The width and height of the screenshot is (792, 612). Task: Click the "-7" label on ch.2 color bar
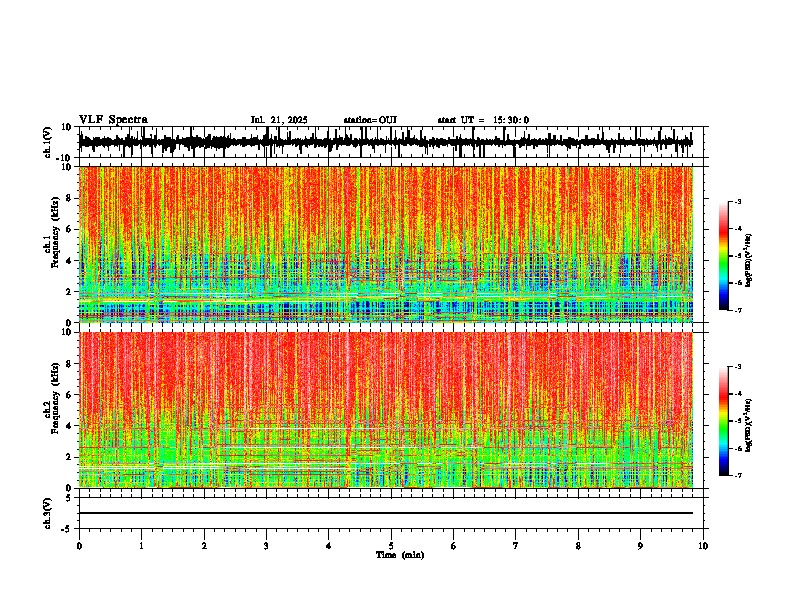(x=738, y=475)
